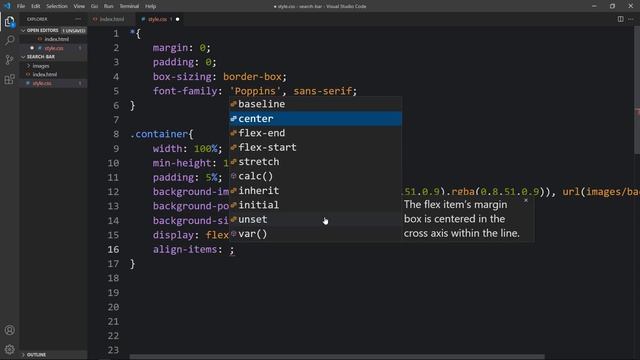Open Explorer panel ellipsis menu
Screen dimensions: 640x360
78,19
